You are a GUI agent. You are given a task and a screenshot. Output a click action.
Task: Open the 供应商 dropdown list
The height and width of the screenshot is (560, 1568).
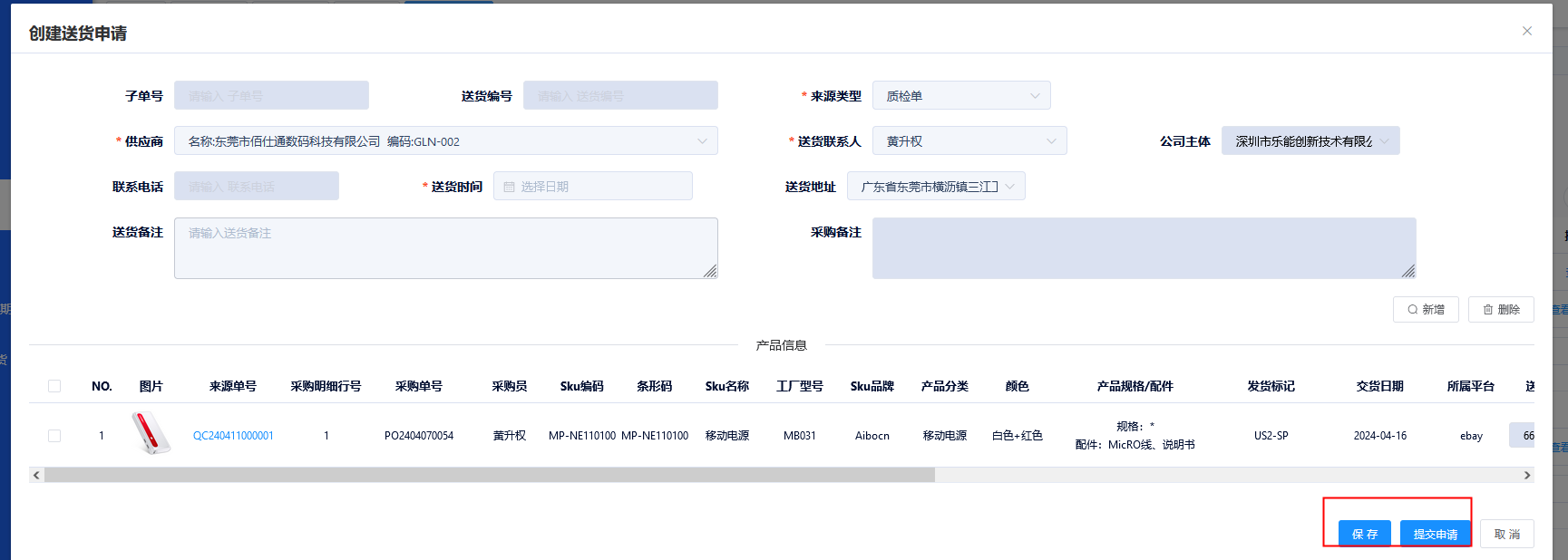click(x=445, y=141)
